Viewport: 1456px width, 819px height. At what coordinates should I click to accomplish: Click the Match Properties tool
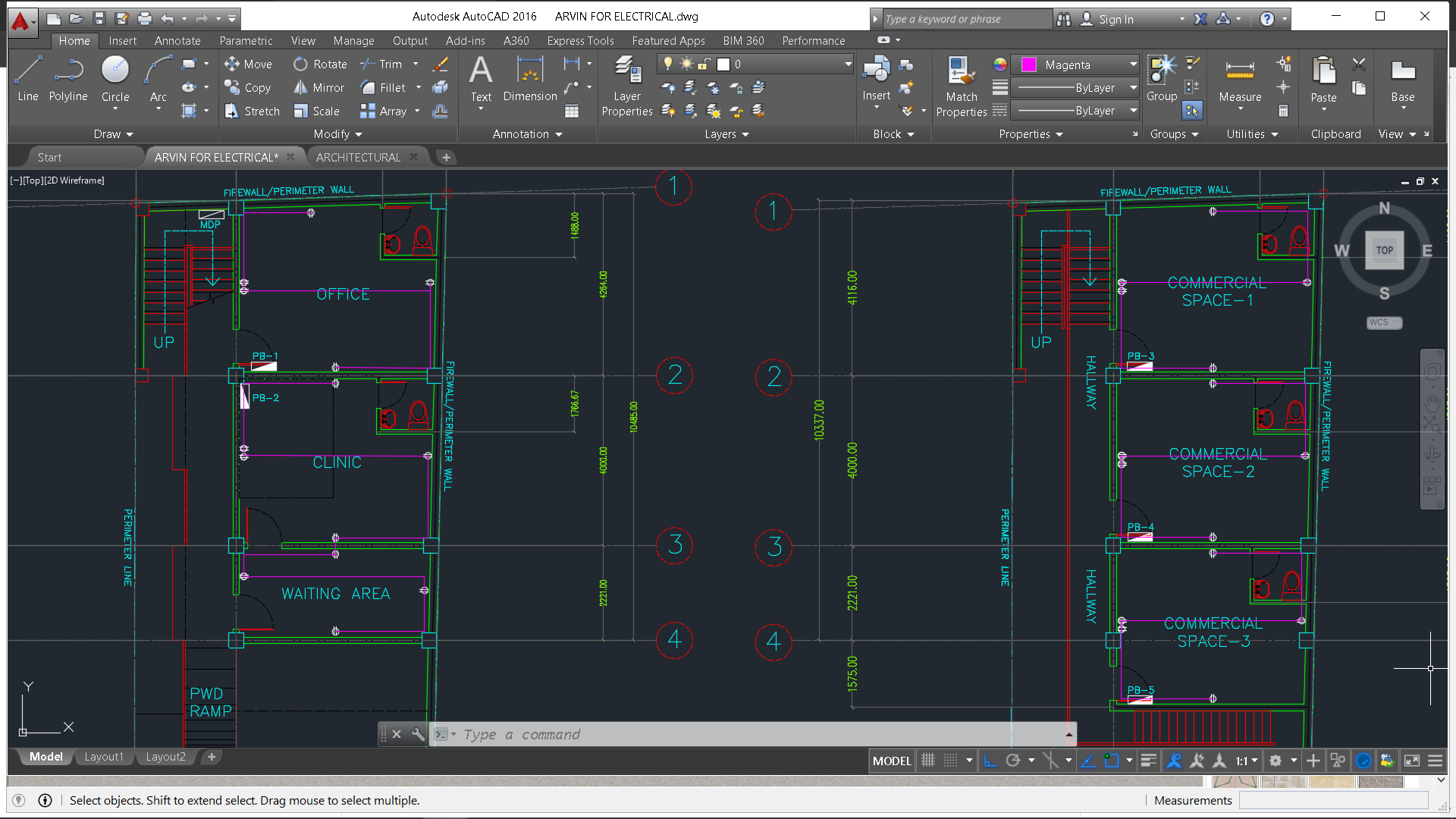point(961,86)
